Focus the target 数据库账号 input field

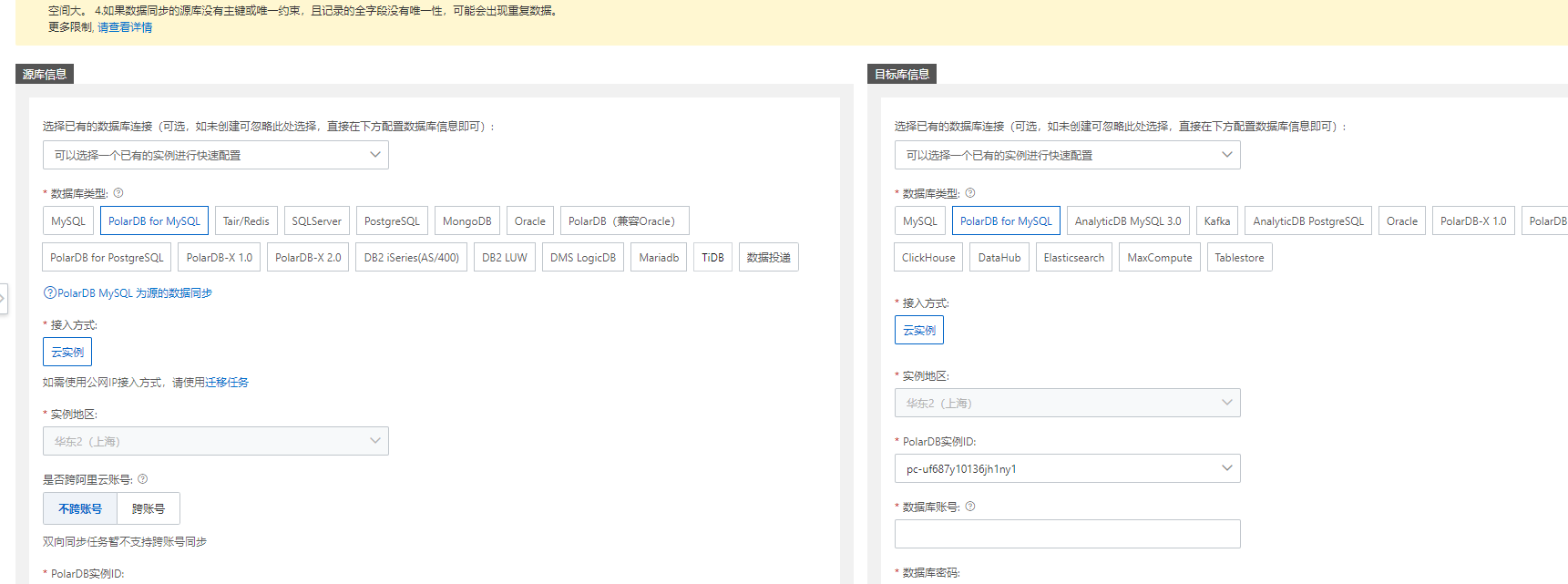(x=1068, y=534)
